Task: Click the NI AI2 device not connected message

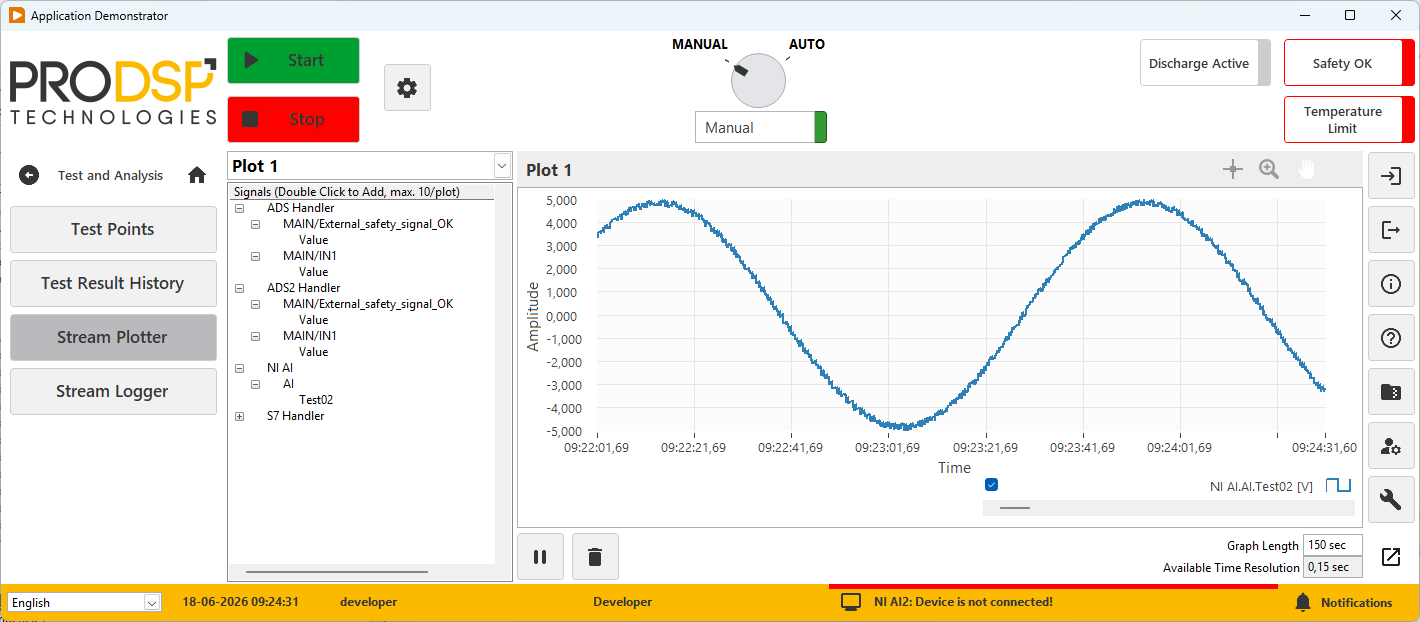Action: 963,602
